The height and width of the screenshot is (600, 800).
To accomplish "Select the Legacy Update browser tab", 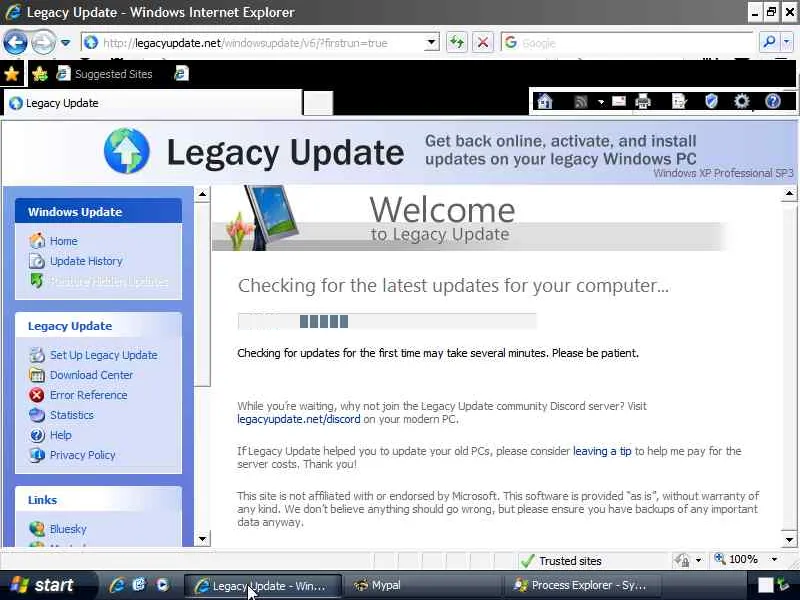I will point(153,103).
